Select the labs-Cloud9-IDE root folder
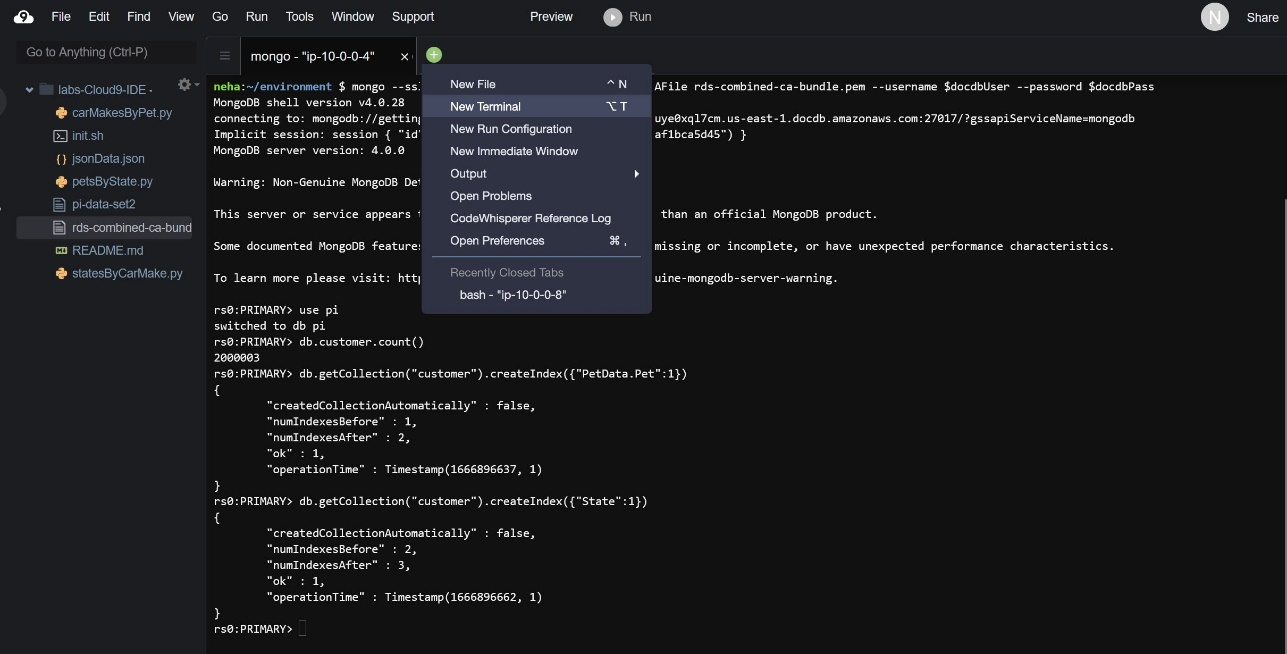 tap(103, 90)
